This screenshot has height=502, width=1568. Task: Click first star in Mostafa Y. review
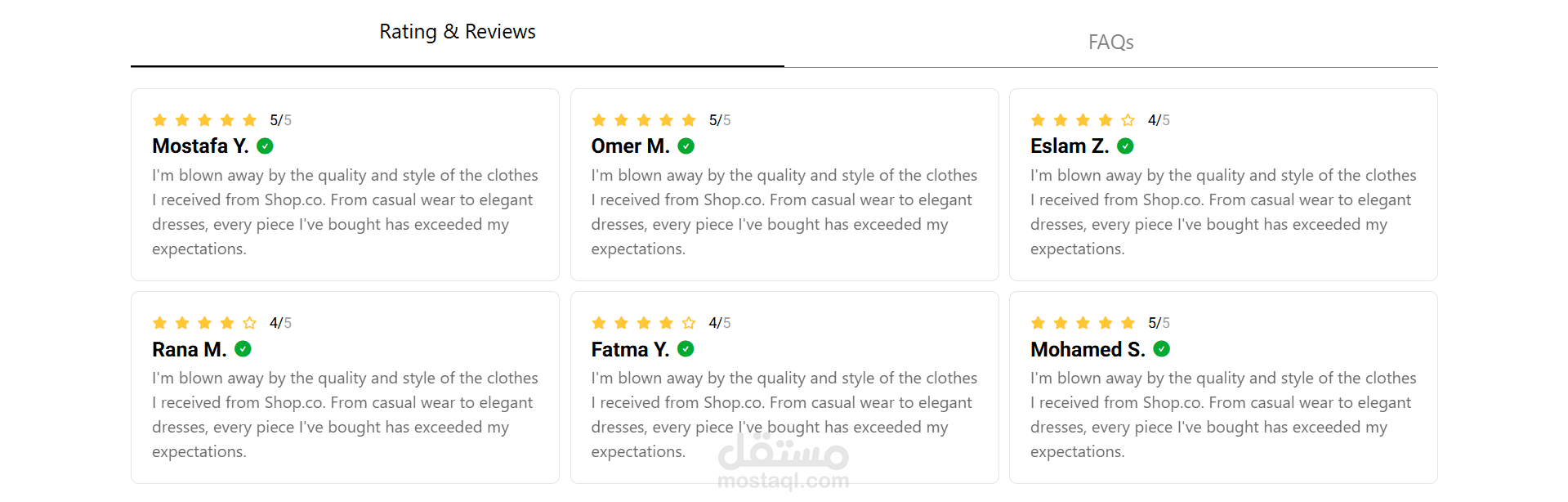159,120
